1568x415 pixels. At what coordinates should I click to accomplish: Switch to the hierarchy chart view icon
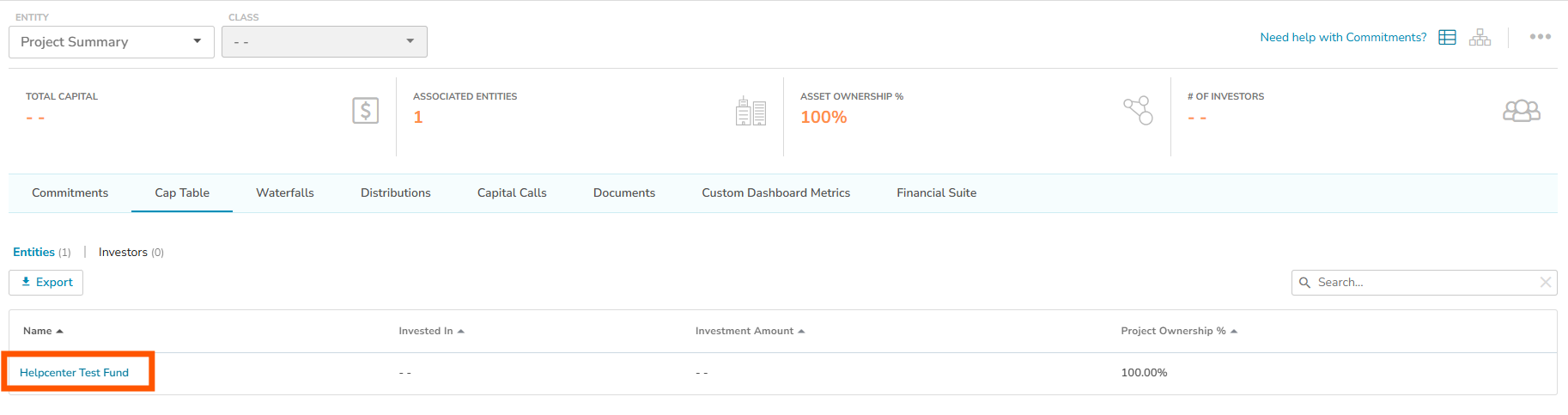(x=1480, y=38)
